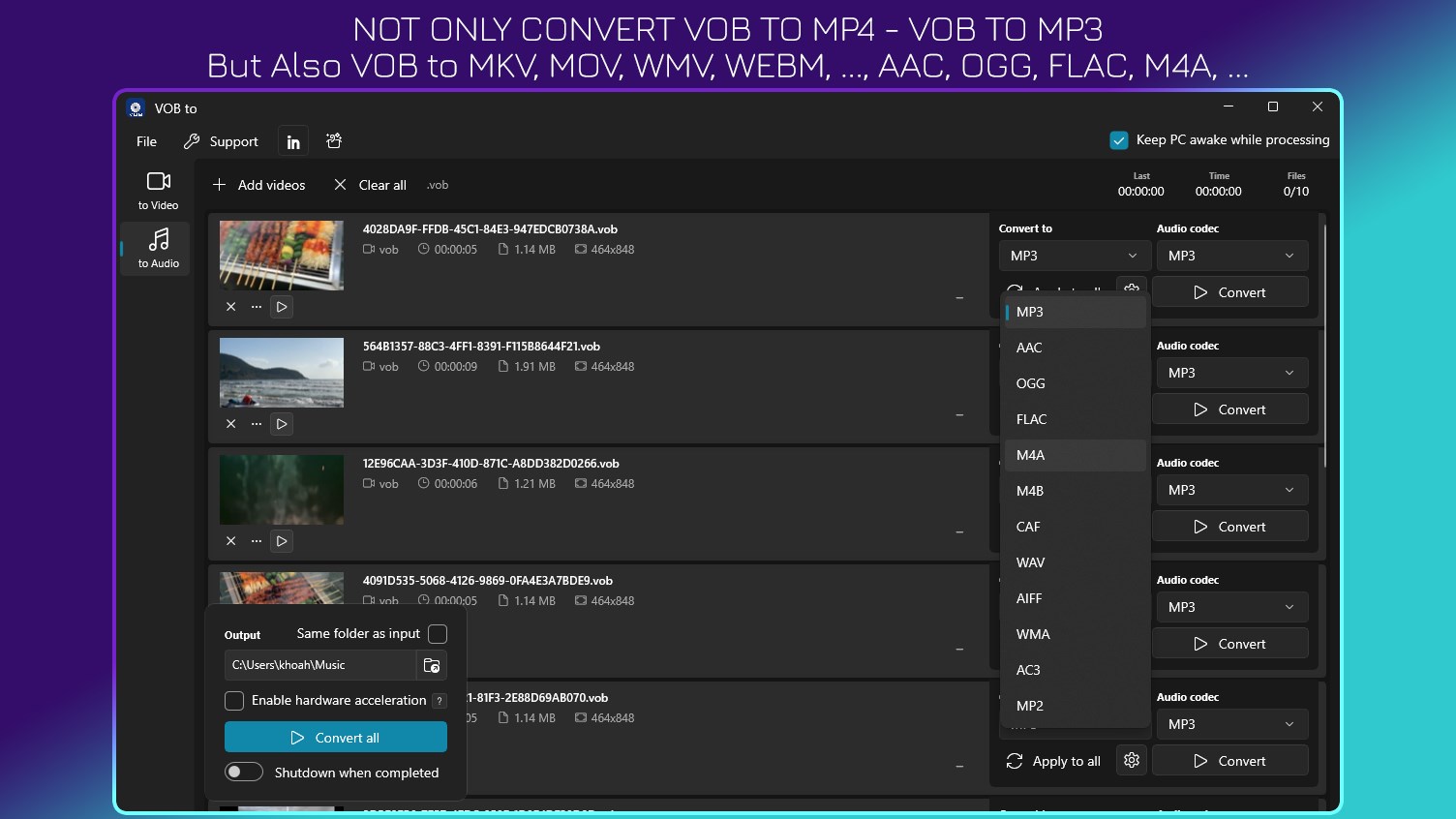The width and height of the screenshot is (1456, 819).
Task: Open the File menu
Action: pyautogui.click(x=145, y=140)
